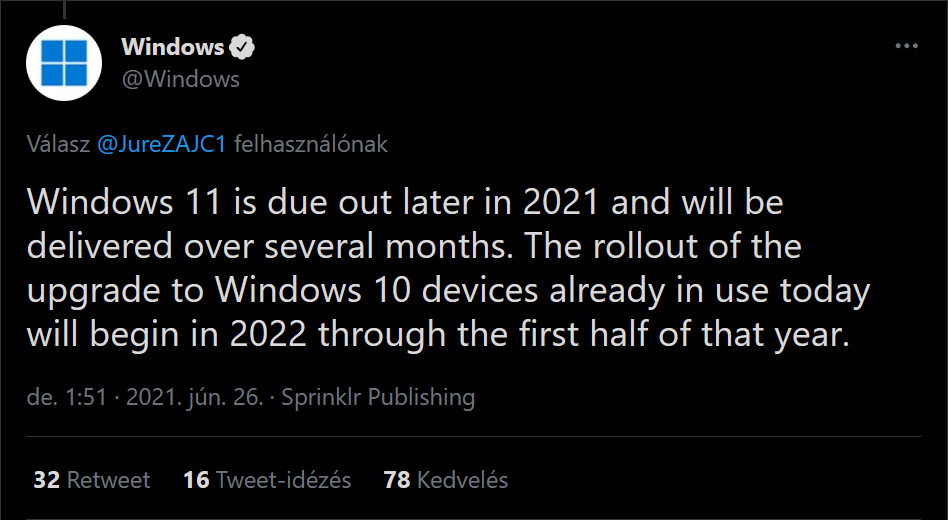Click the 2021. jún. 26. date
This screenshot has height=520, width=948.
pos(195,397)
